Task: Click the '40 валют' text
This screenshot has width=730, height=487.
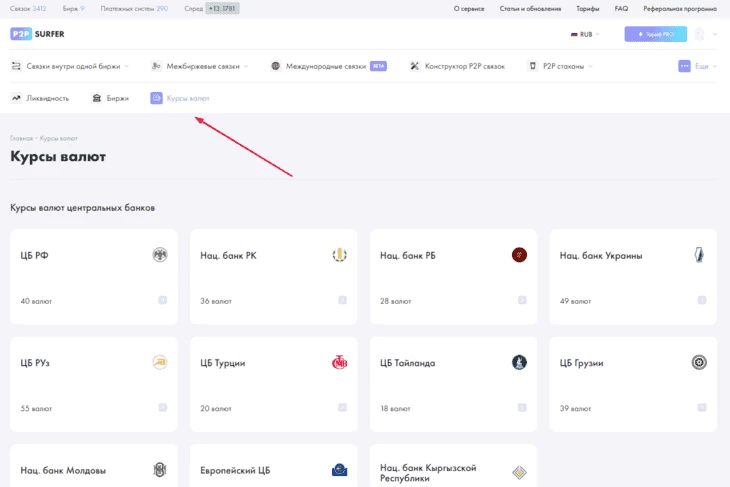Action: (36, 301)
